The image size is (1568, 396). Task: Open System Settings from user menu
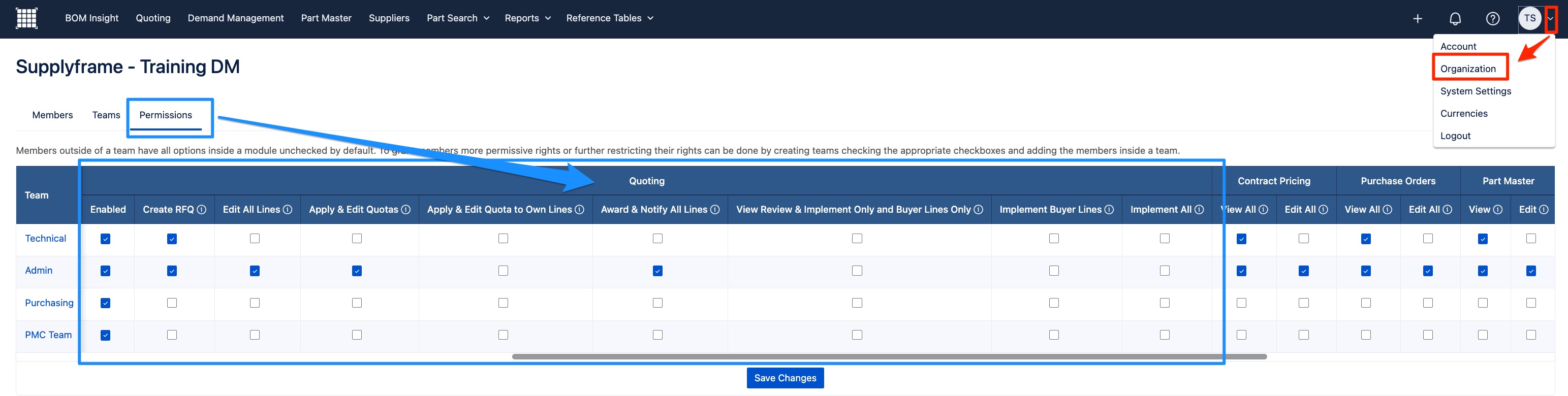(x=1476, y=91)
